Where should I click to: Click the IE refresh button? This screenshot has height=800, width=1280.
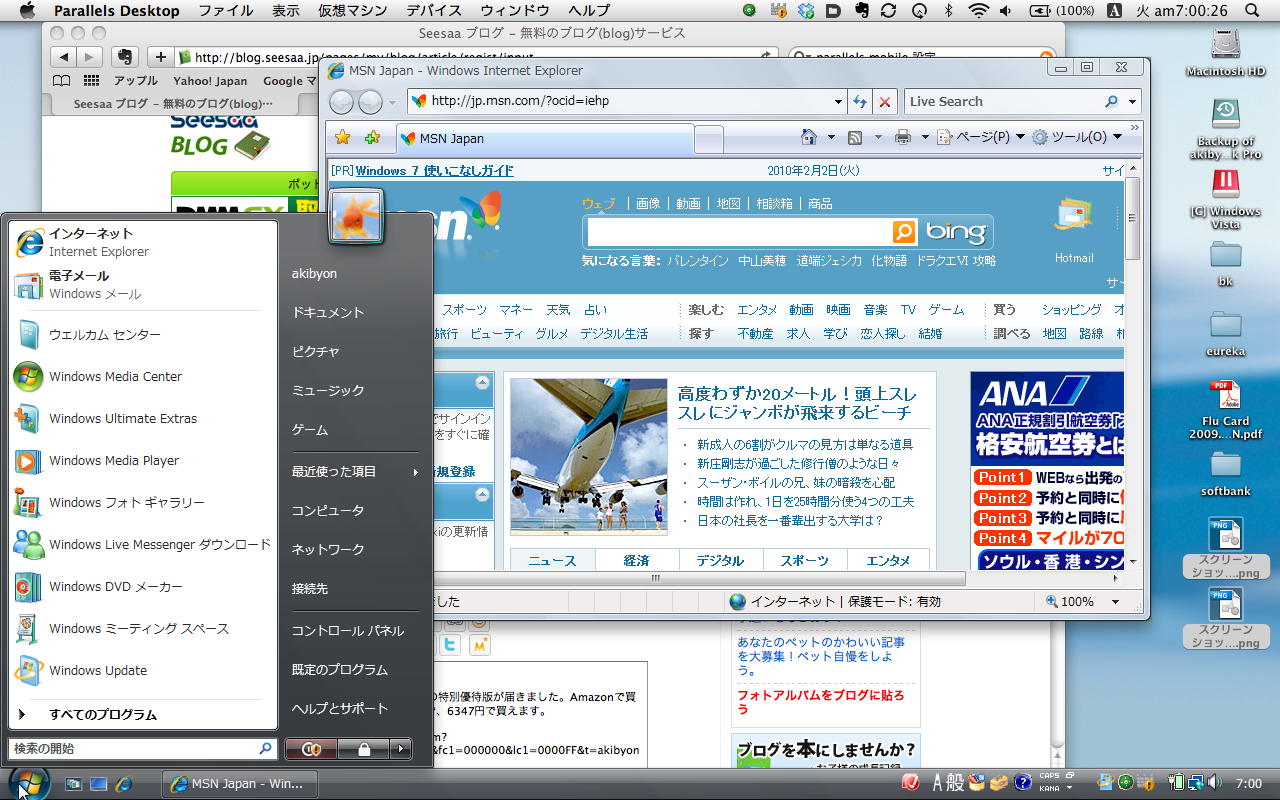point(860,101)
